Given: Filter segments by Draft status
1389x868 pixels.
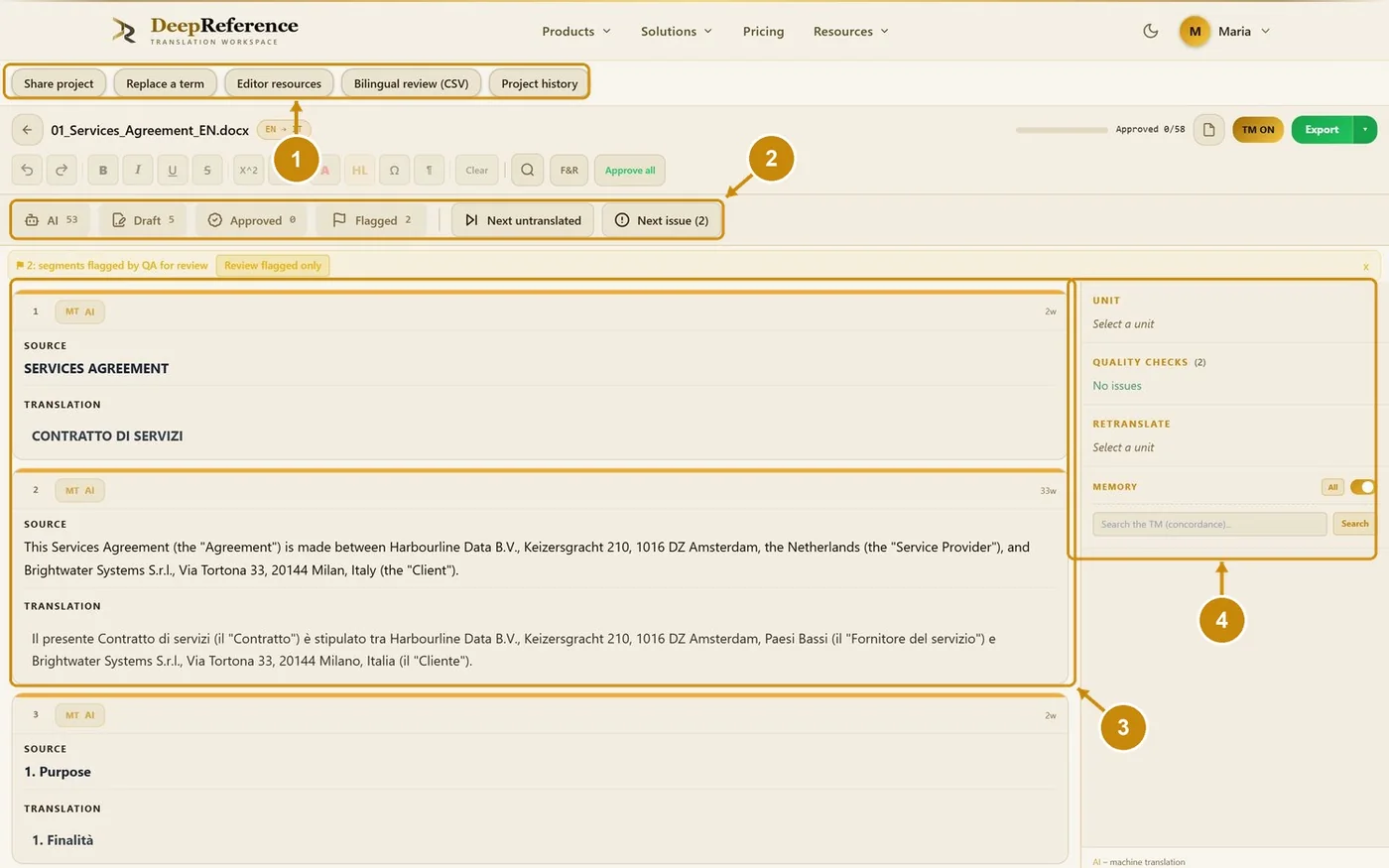Looking at the screenshot, I should click(144, 220).
